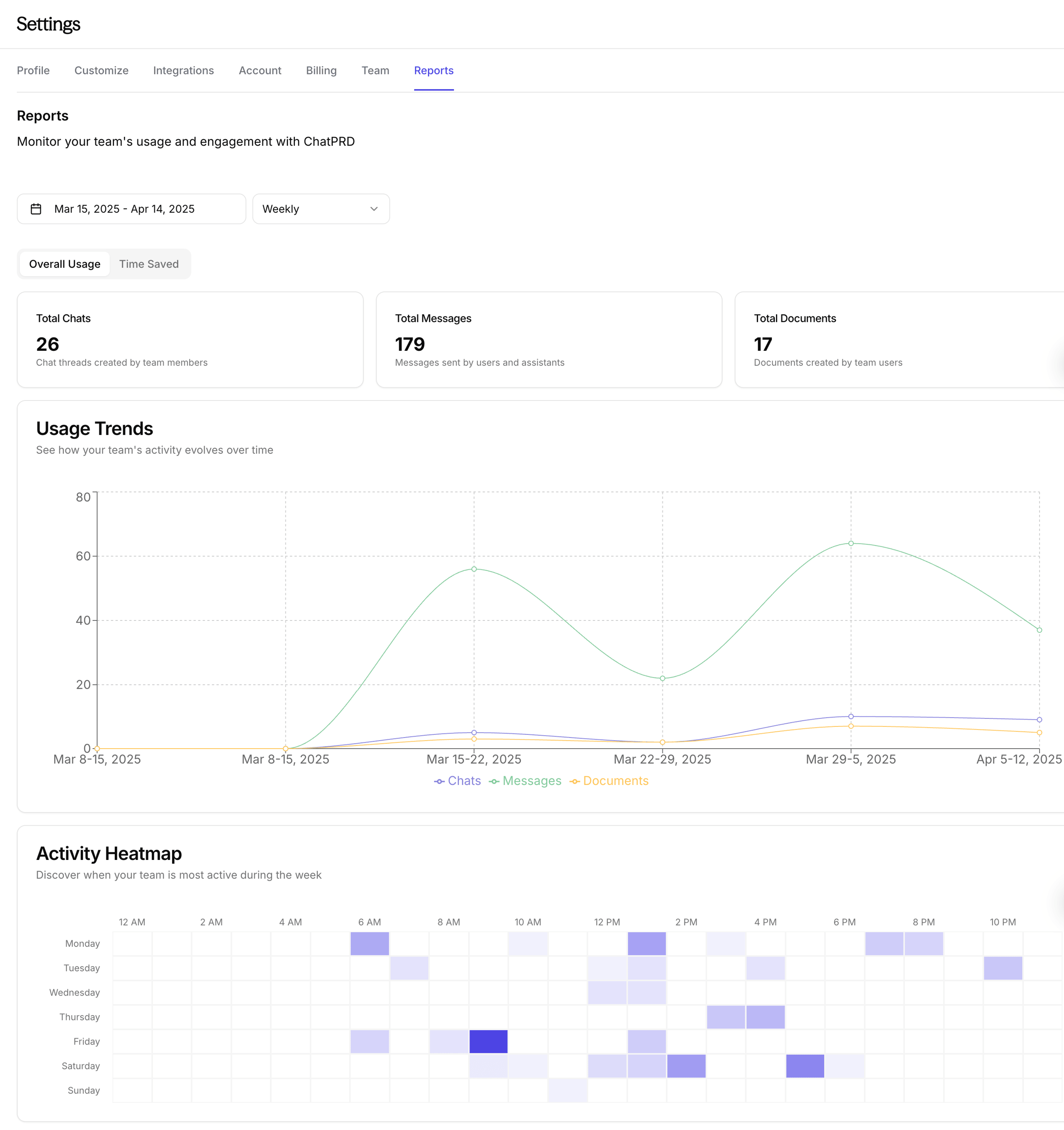Switch to the Time Saved view
Image resolution: width=1064 pixels, height=1130 pixels.
(x=149, y=264)
